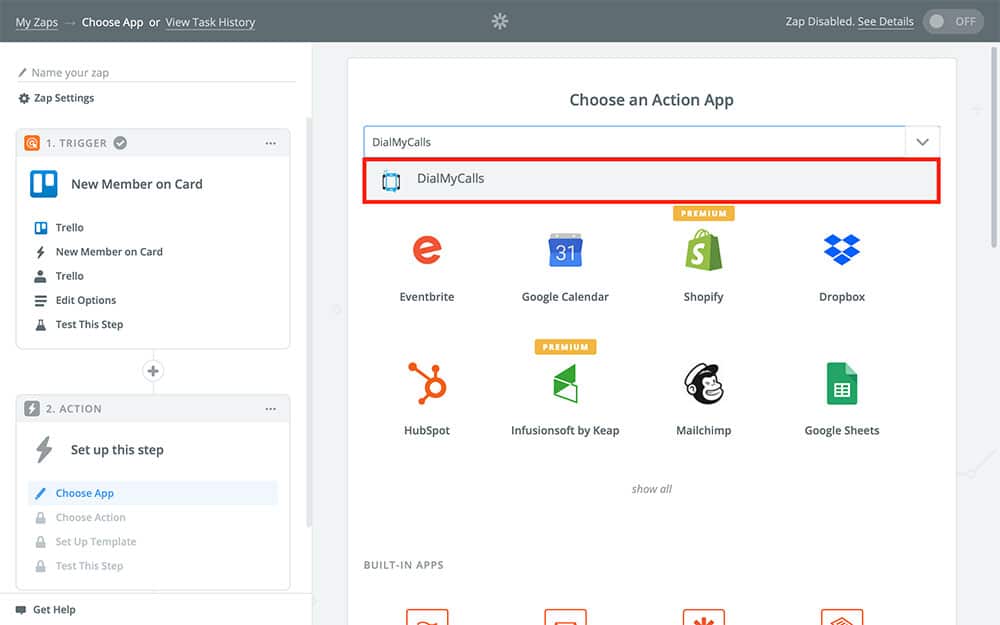Pick the Shopify app icon
This screenshot has height=625, width=1000.
(x=703, y=250)
